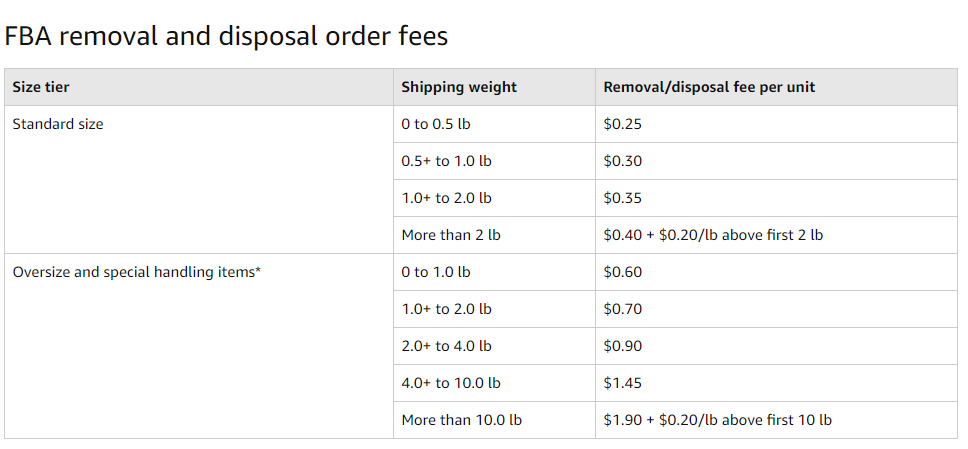Click the FBA removal and disposal heading
The image size is (968, 449).
226,36
